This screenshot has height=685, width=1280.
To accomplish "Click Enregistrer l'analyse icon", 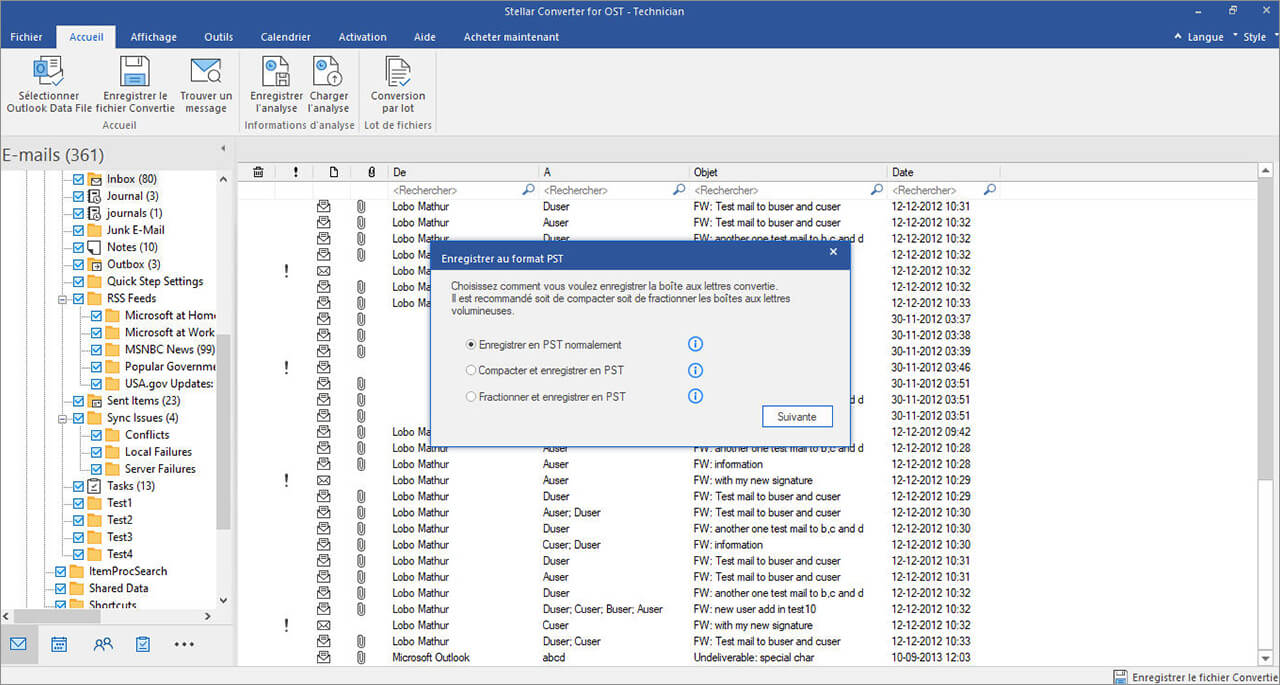I will click(276, 71).
